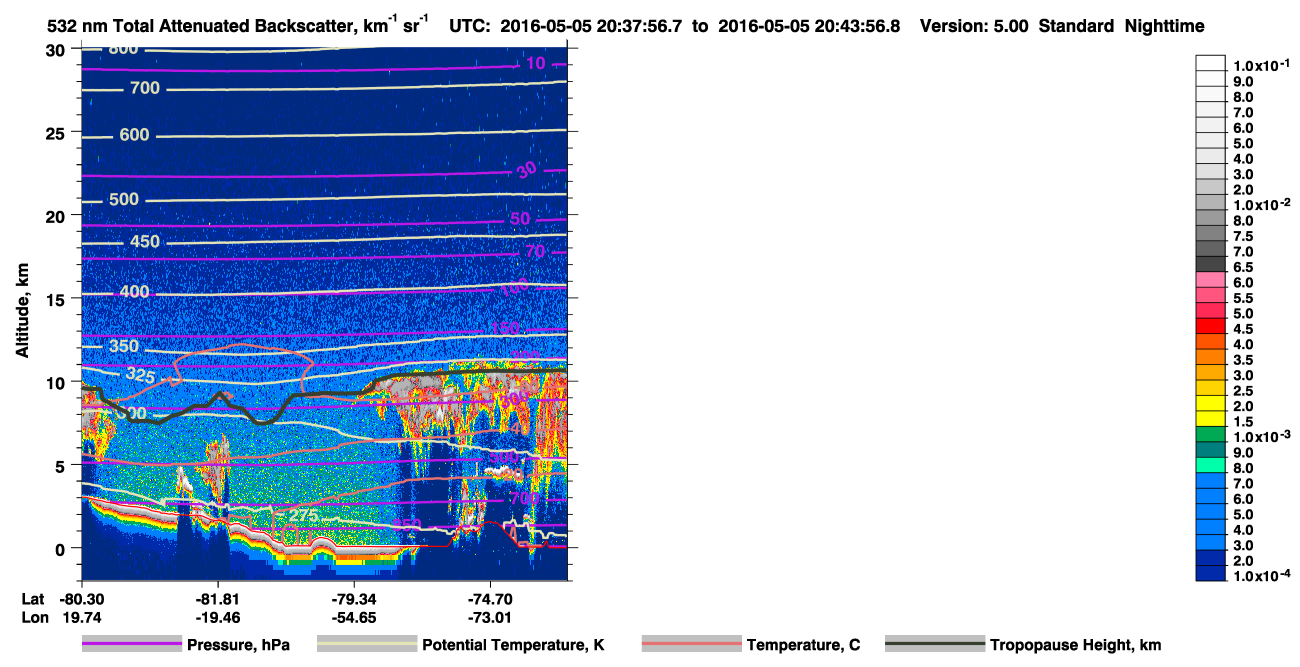Select the 'Tropopause Height, km' legend label
This screenshot has height=667, width=1300.
point(1075,645)
